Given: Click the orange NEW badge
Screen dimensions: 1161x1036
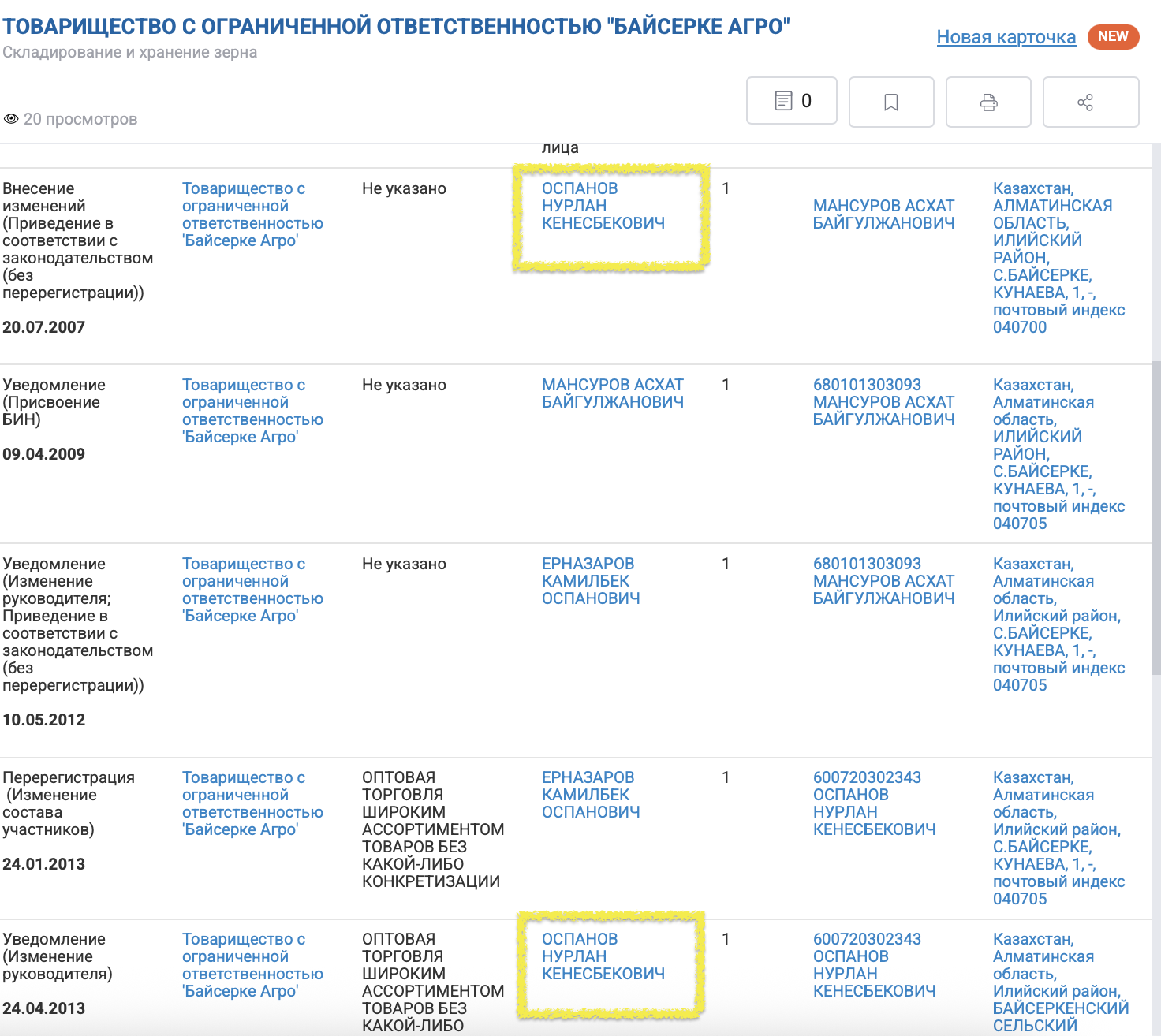Looking at the screenshot, I should coord(1112,36).
